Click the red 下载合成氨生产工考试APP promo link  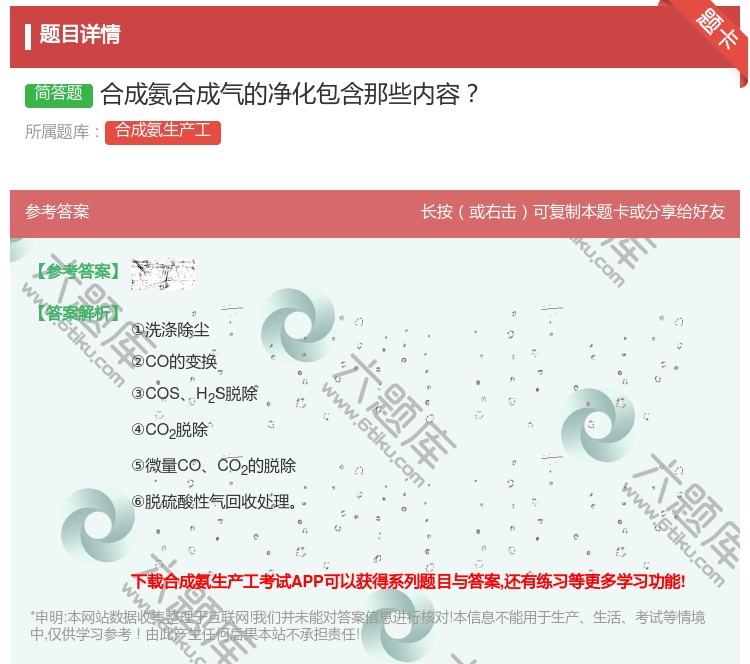pyautogui.click(x=408, y=581)
